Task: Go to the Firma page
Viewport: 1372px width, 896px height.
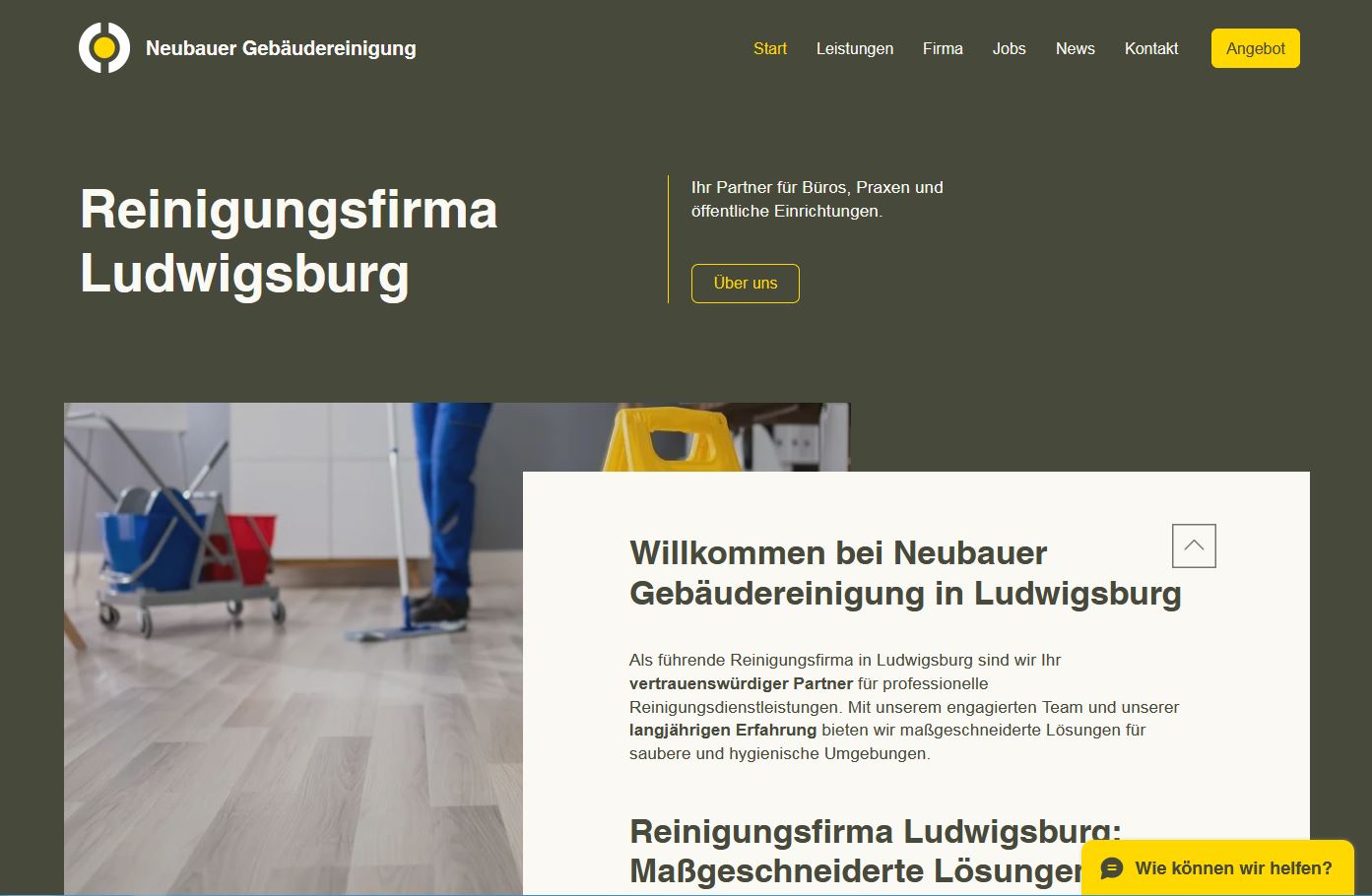Action: [x=943, y=48]
